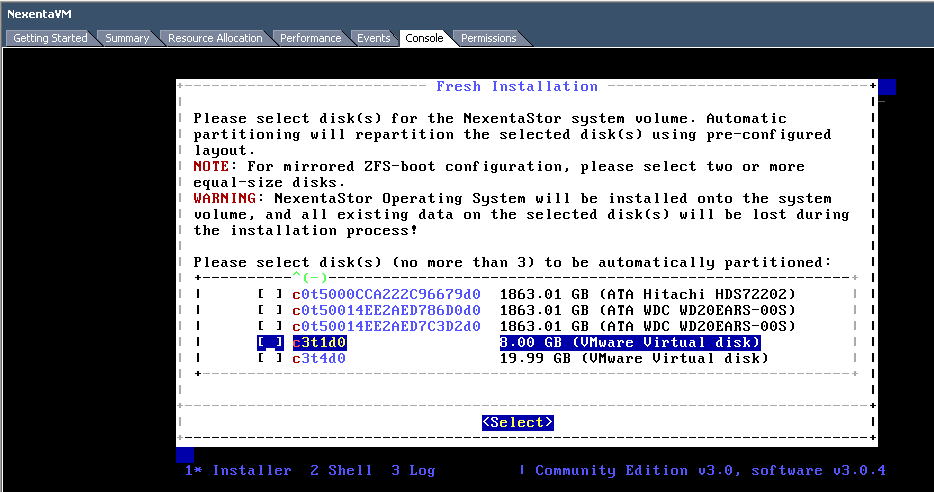934x492 pixels.
Task: Select the 3 Log screen label
Action: tap(413, 471)
